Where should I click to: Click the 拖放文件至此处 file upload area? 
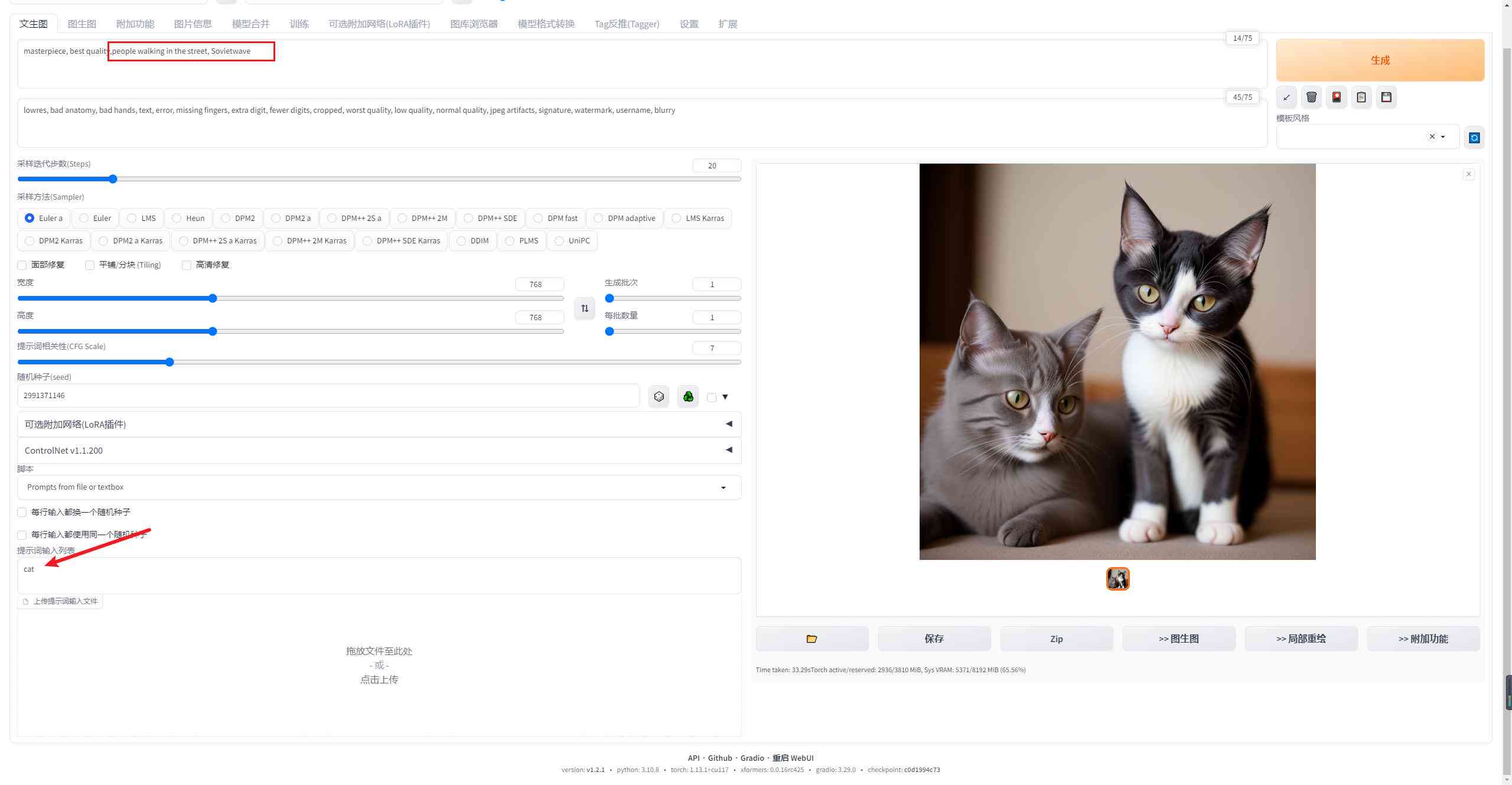pos(379,665)
